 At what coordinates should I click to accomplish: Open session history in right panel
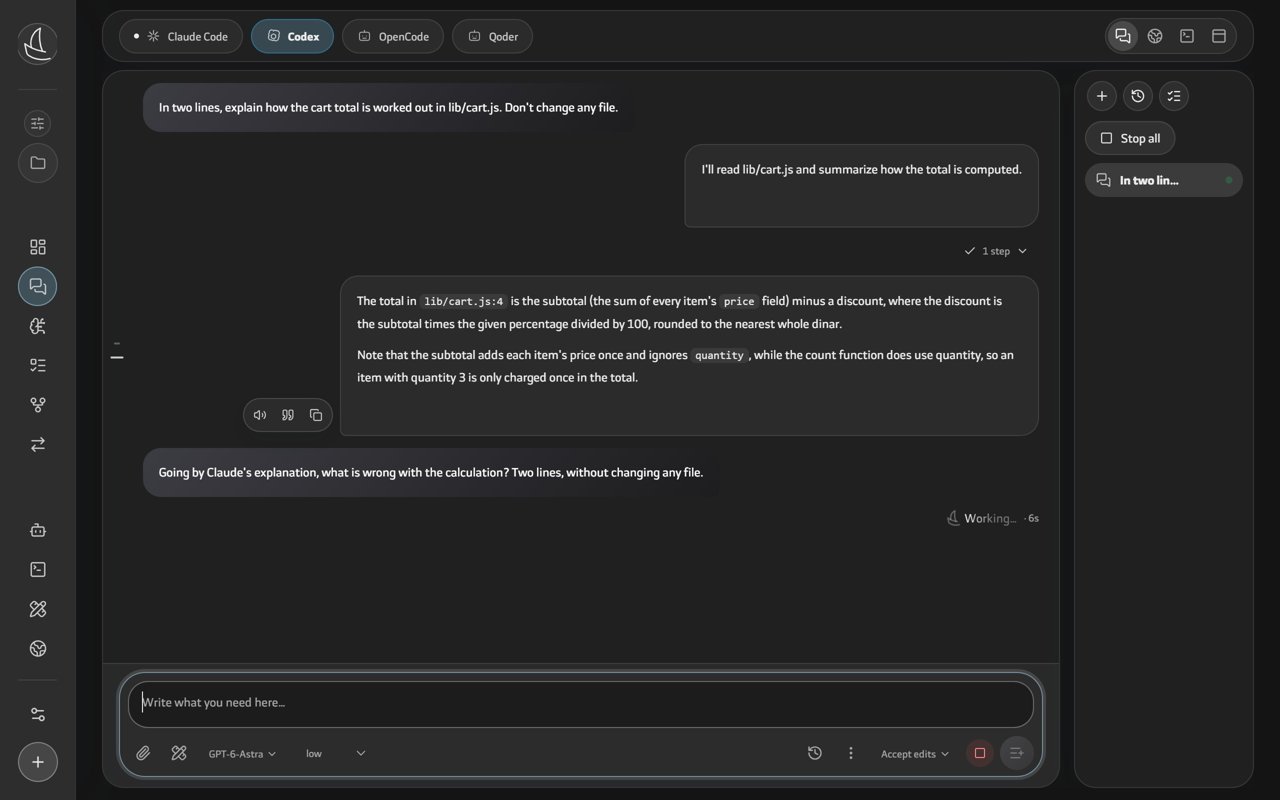point(1138,96)
